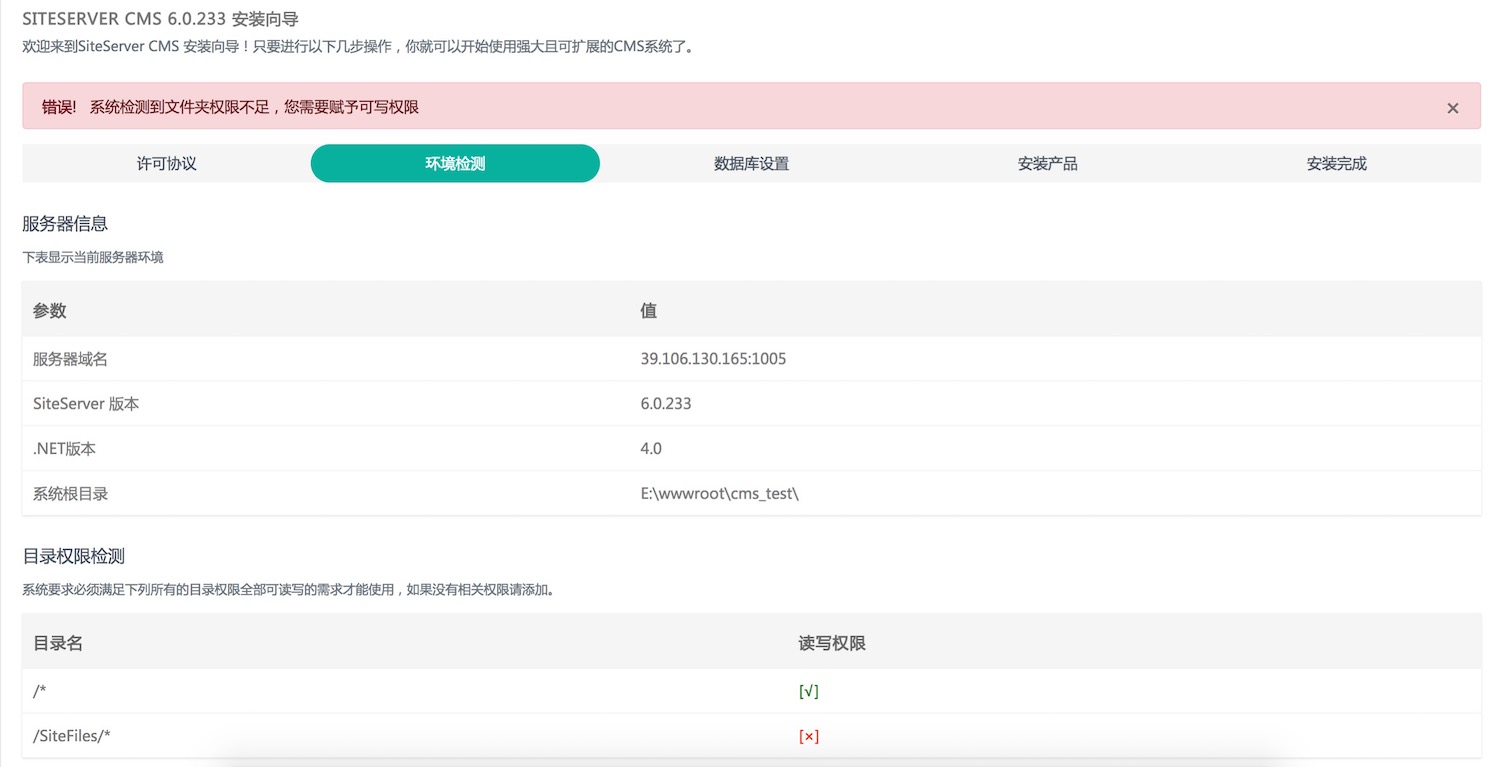This screenshot has height=767, width=1500.
Task: Select the 环境检测 step
Action: point(455,164)
